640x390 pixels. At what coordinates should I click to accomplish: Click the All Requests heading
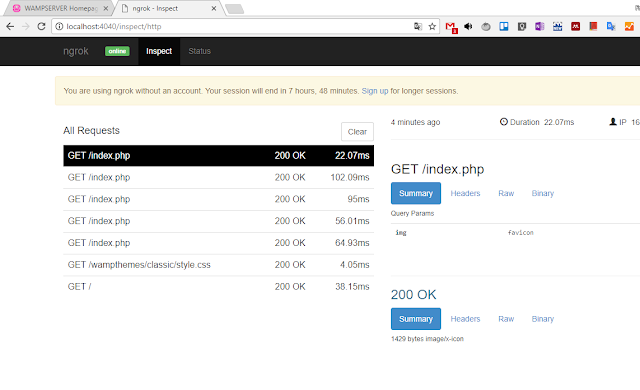91,131
